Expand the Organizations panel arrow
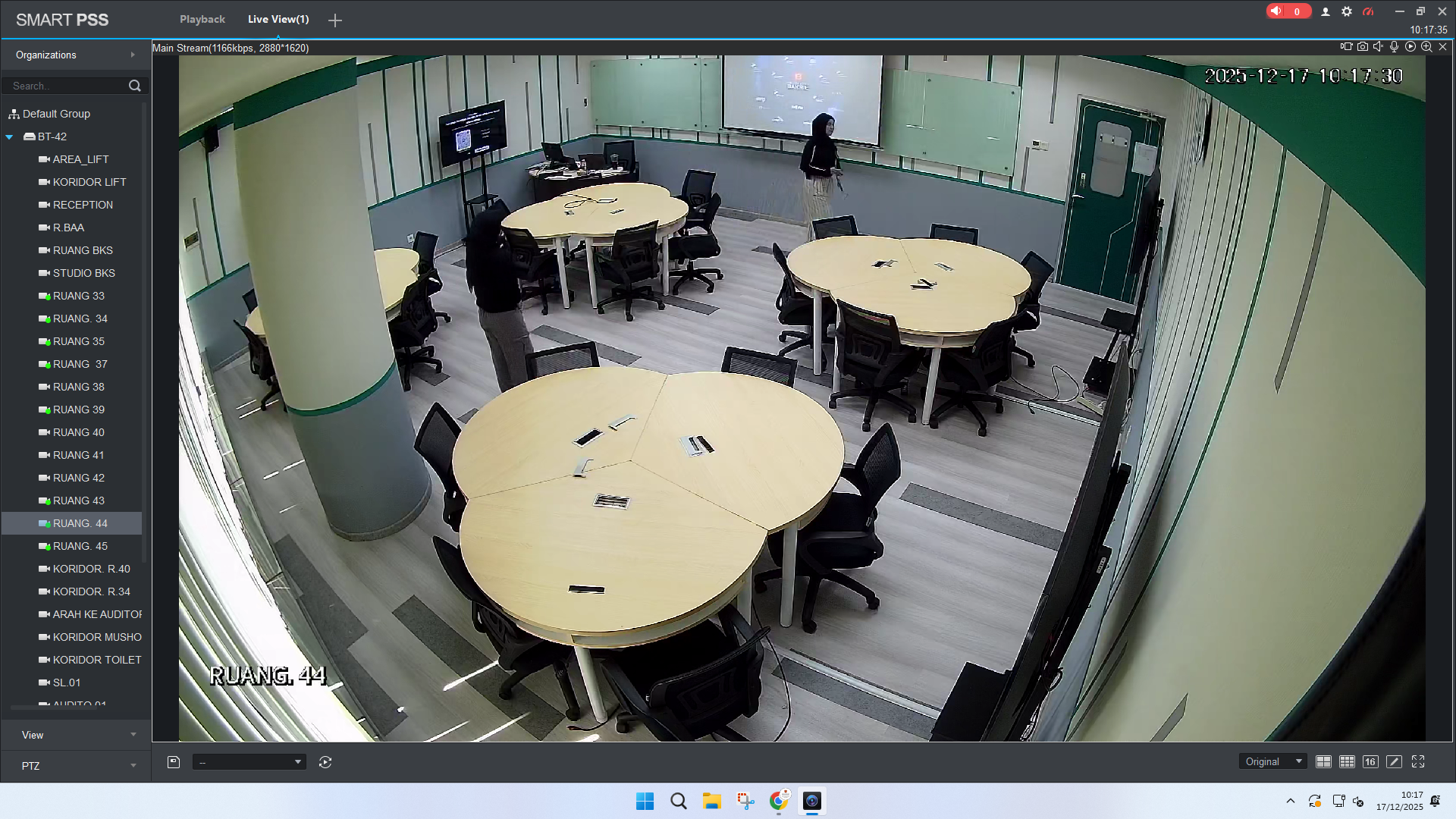Image resolution: width=1456 pixels, height=819 pixels. pos(133,55)
